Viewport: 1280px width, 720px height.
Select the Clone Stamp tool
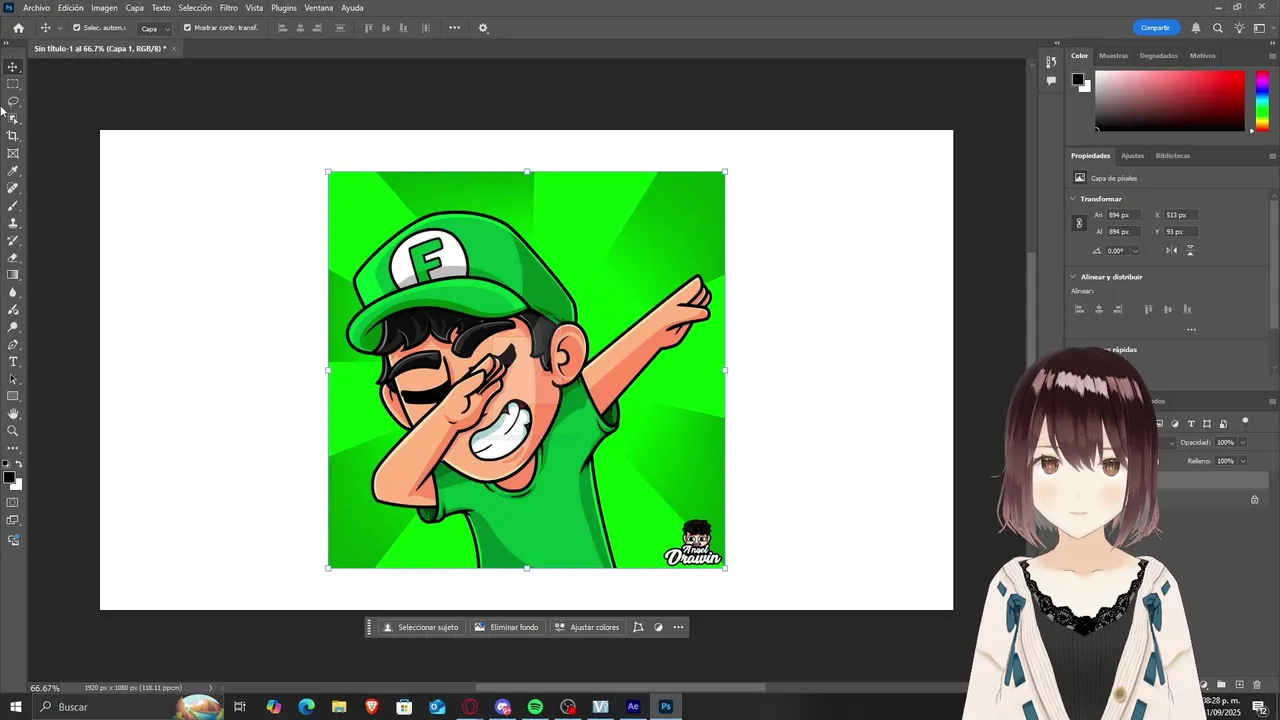(13, 223)
